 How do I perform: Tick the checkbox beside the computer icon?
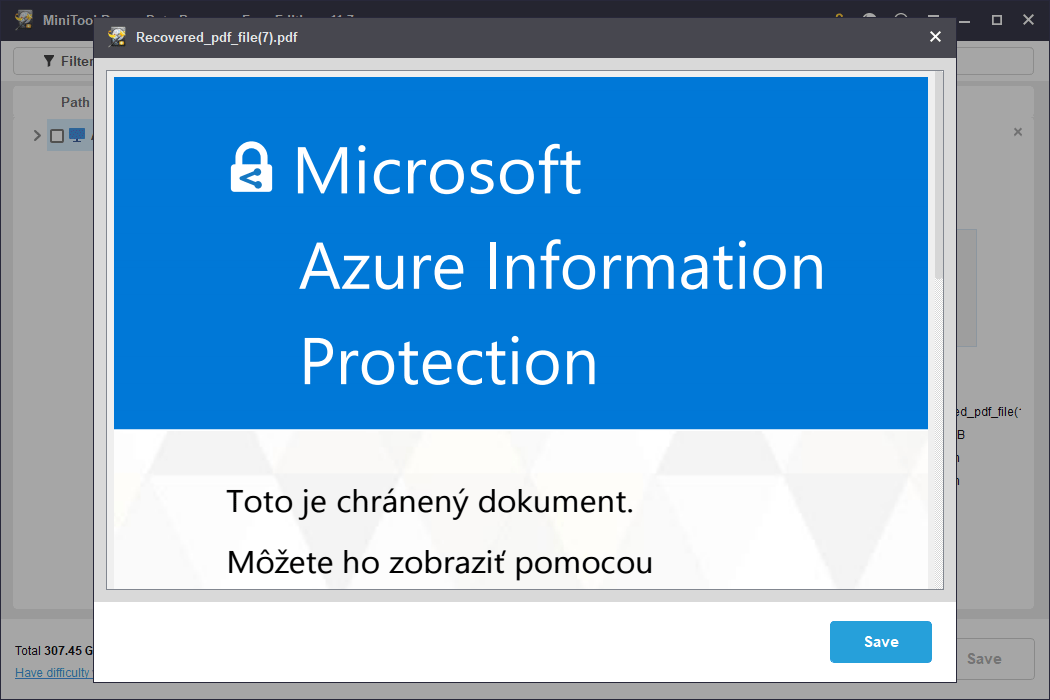point(57,135)
